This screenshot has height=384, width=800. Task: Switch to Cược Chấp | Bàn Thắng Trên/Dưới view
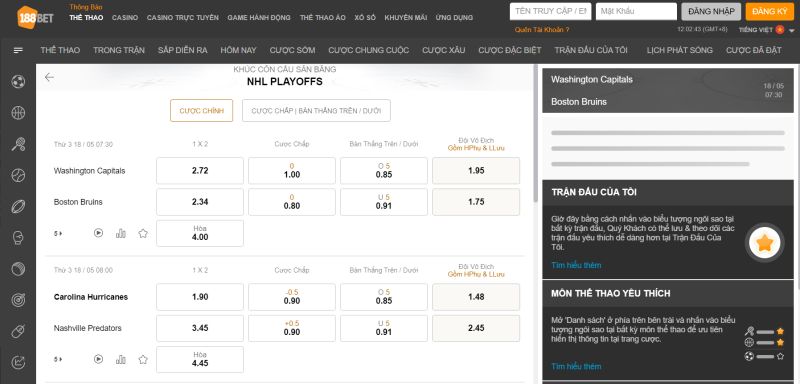(316, 111)
